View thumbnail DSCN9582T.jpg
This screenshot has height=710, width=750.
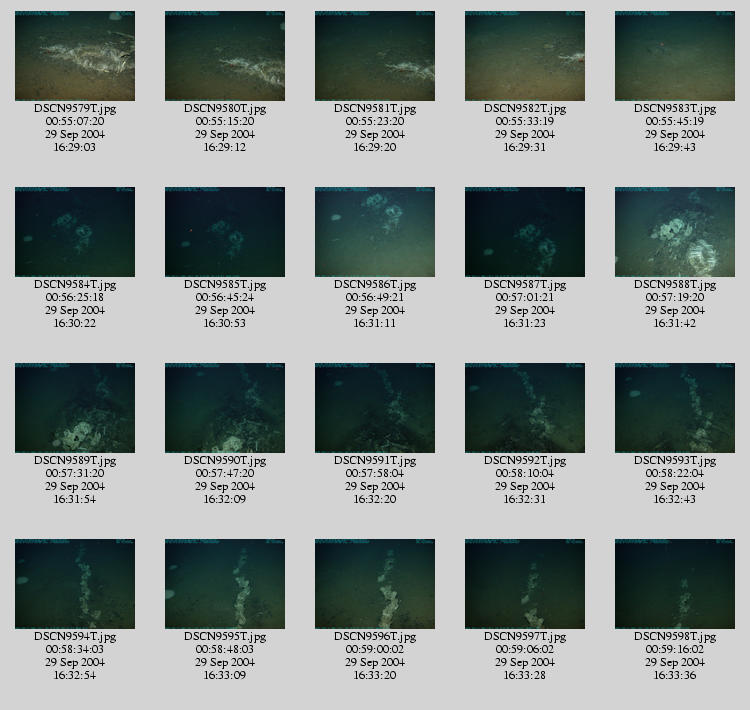525,56
